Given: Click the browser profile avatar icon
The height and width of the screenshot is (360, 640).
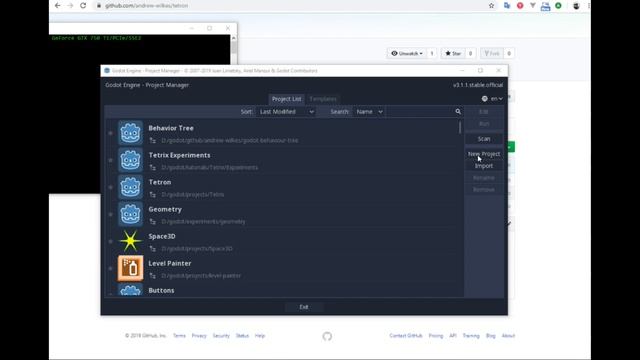Looking at the screenshot, I should pyautogui.click(x=576, y=6).
